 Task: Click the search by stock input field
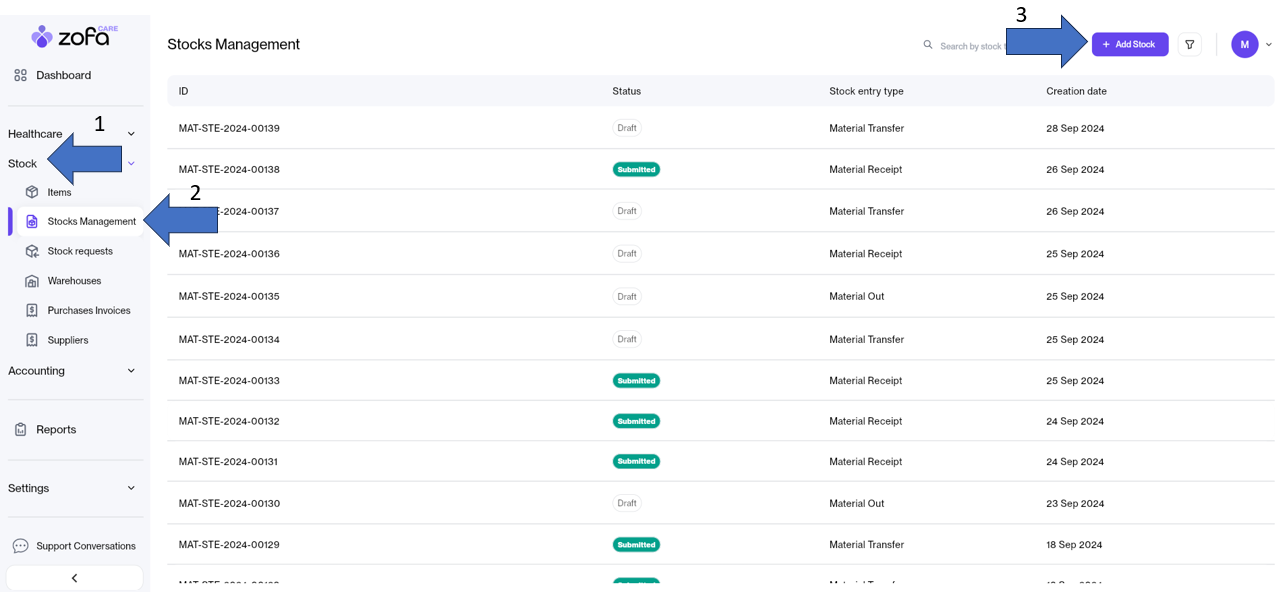point(970,46)
